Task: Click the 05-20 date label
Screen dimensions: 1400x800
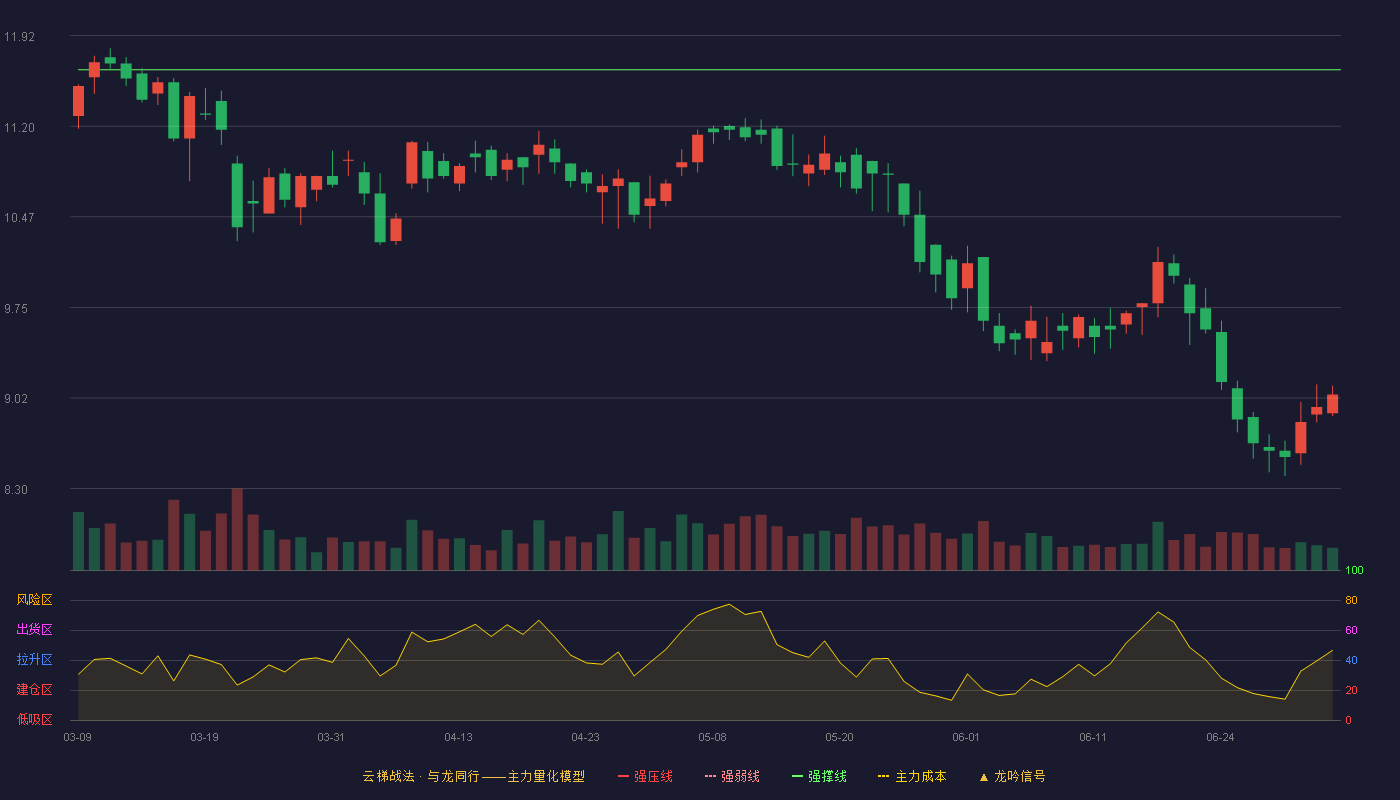Action: [x=839, y=737]
